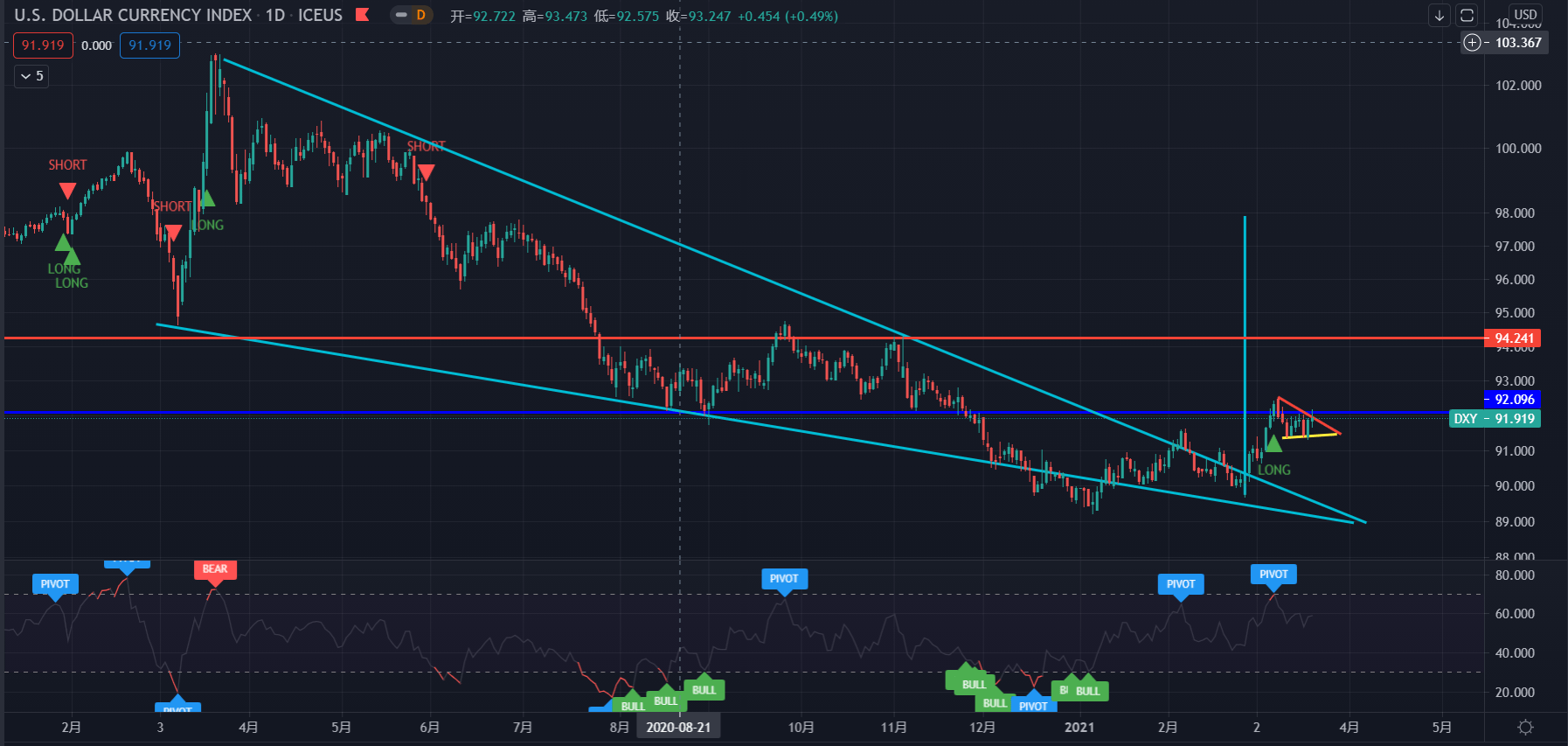The width and height of the screenshot is (1568, 746).
Task: Click the green LONG arrow near 91.000
Action: 1273,443
